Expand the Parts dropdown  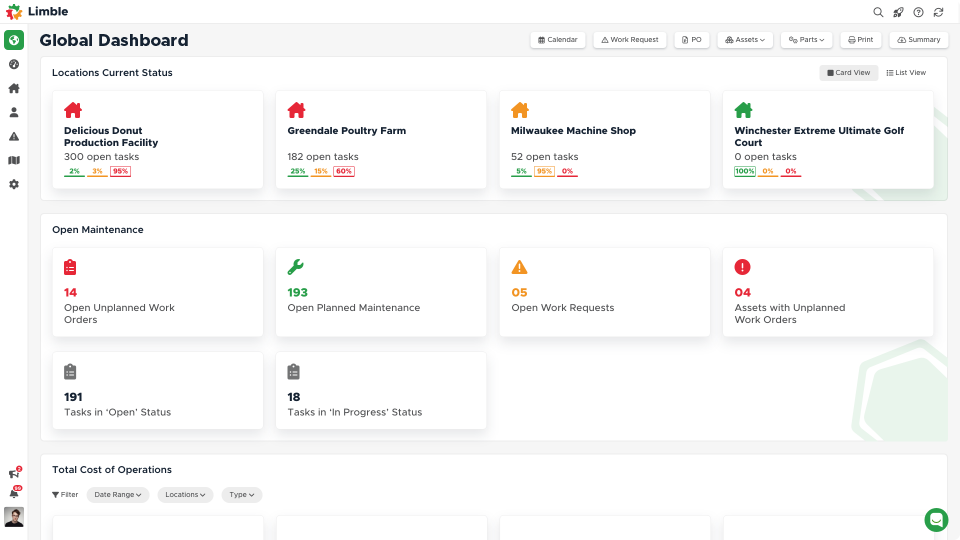[808, 40]
